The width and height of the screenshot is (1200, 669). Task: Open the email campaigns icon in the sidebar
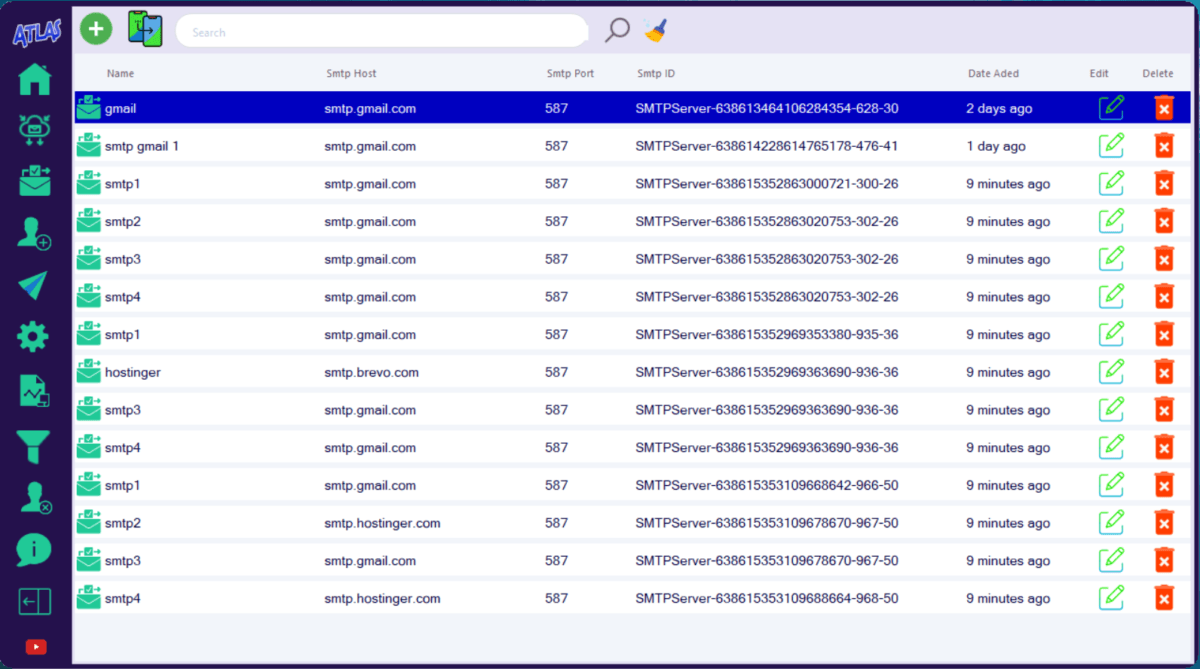tap(33, 182)
